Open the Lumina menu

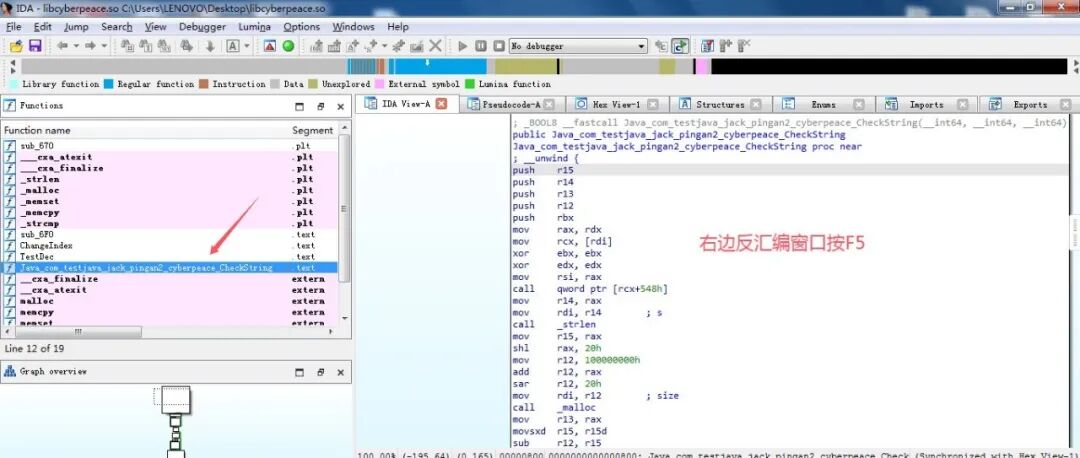(x=255, y=27)
